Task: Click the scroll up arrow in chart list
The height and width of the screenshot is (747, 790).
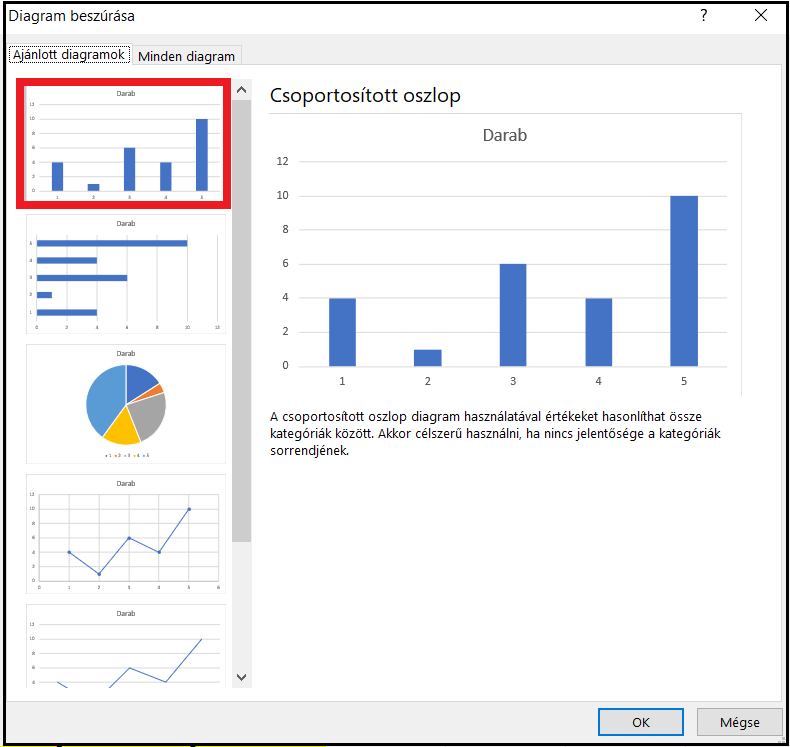Action: click(x=241, y=91)
